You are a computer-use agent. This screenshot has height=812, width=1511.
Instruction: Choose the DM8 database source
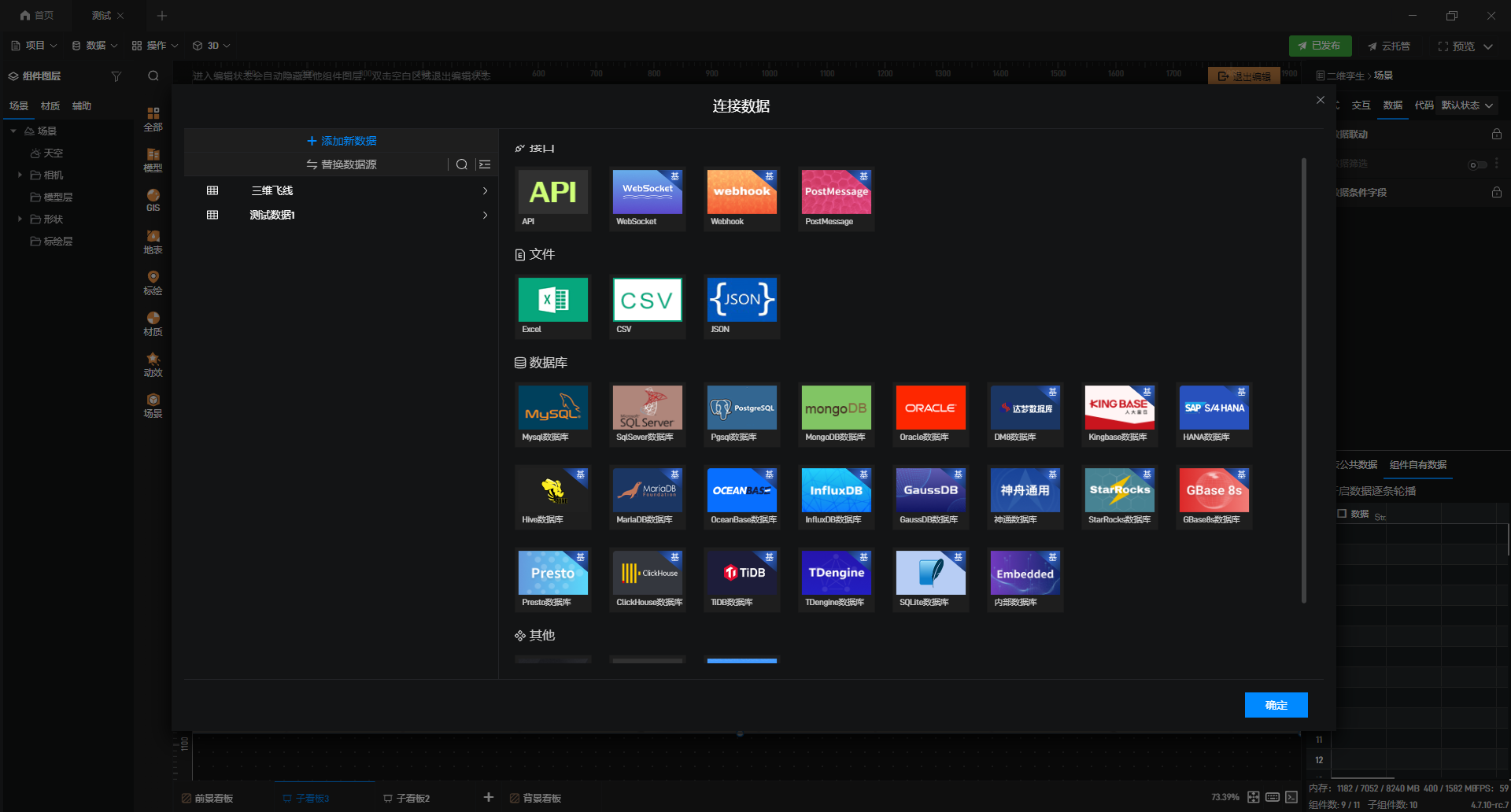tap(1025, 415)
